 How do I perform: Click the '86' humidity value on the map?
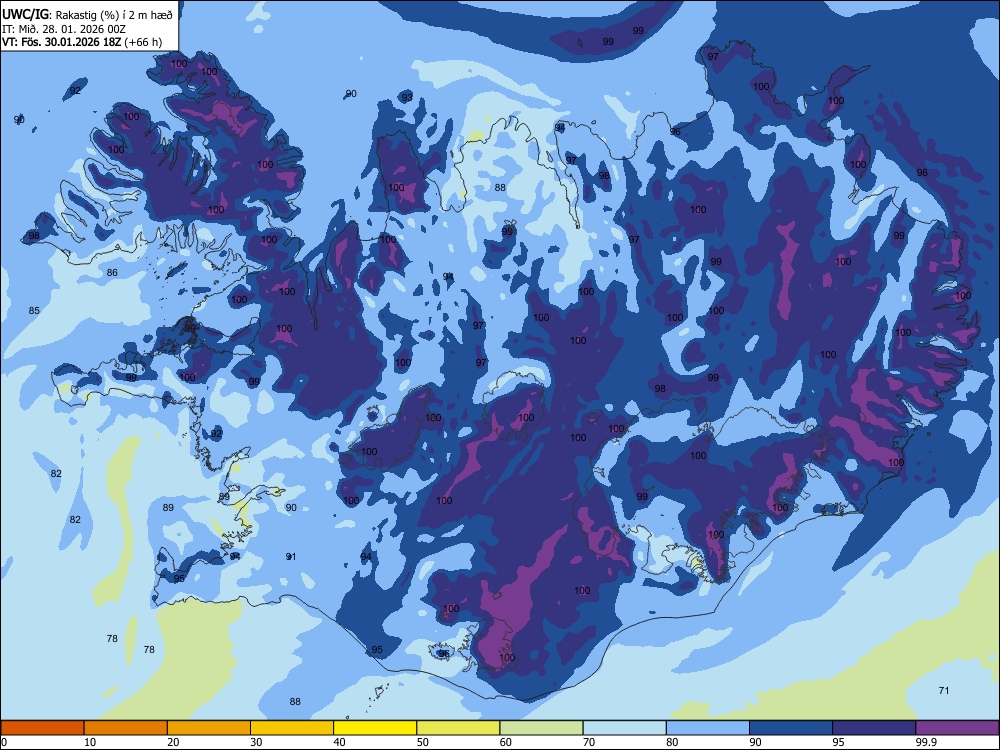click(112, 272)
